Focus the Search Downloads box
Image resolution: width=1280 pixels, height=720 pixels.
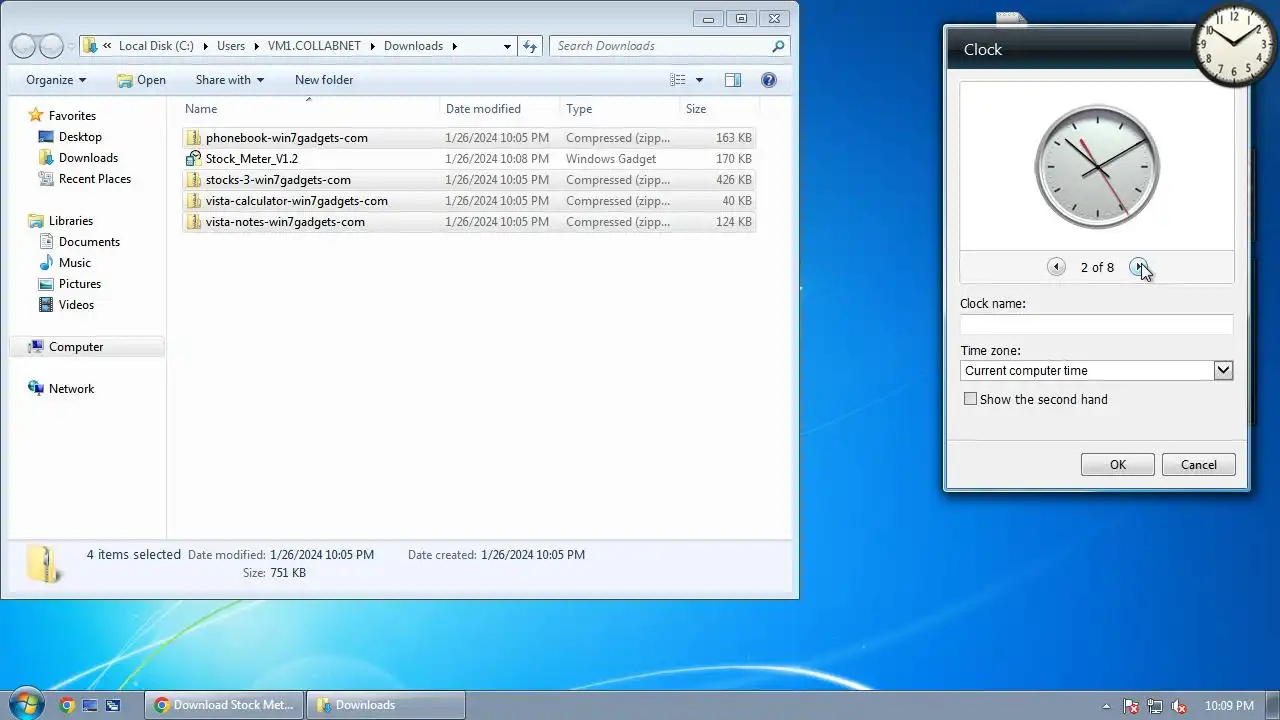click(x=661, y=46)
